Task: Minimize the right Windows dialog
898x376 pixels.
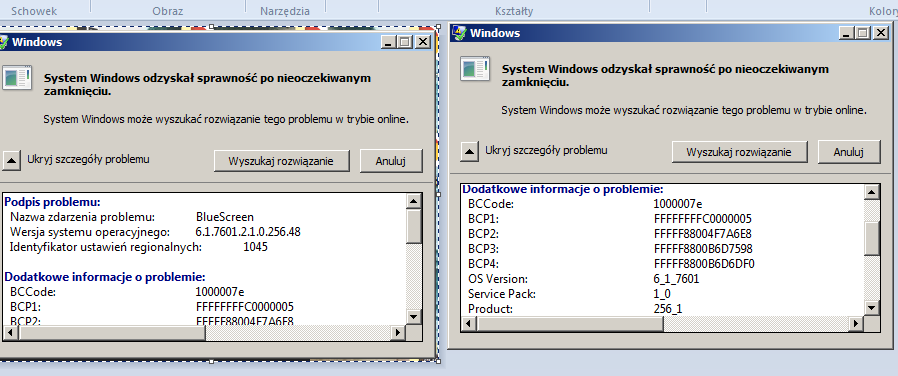Action: pos(847,33)
